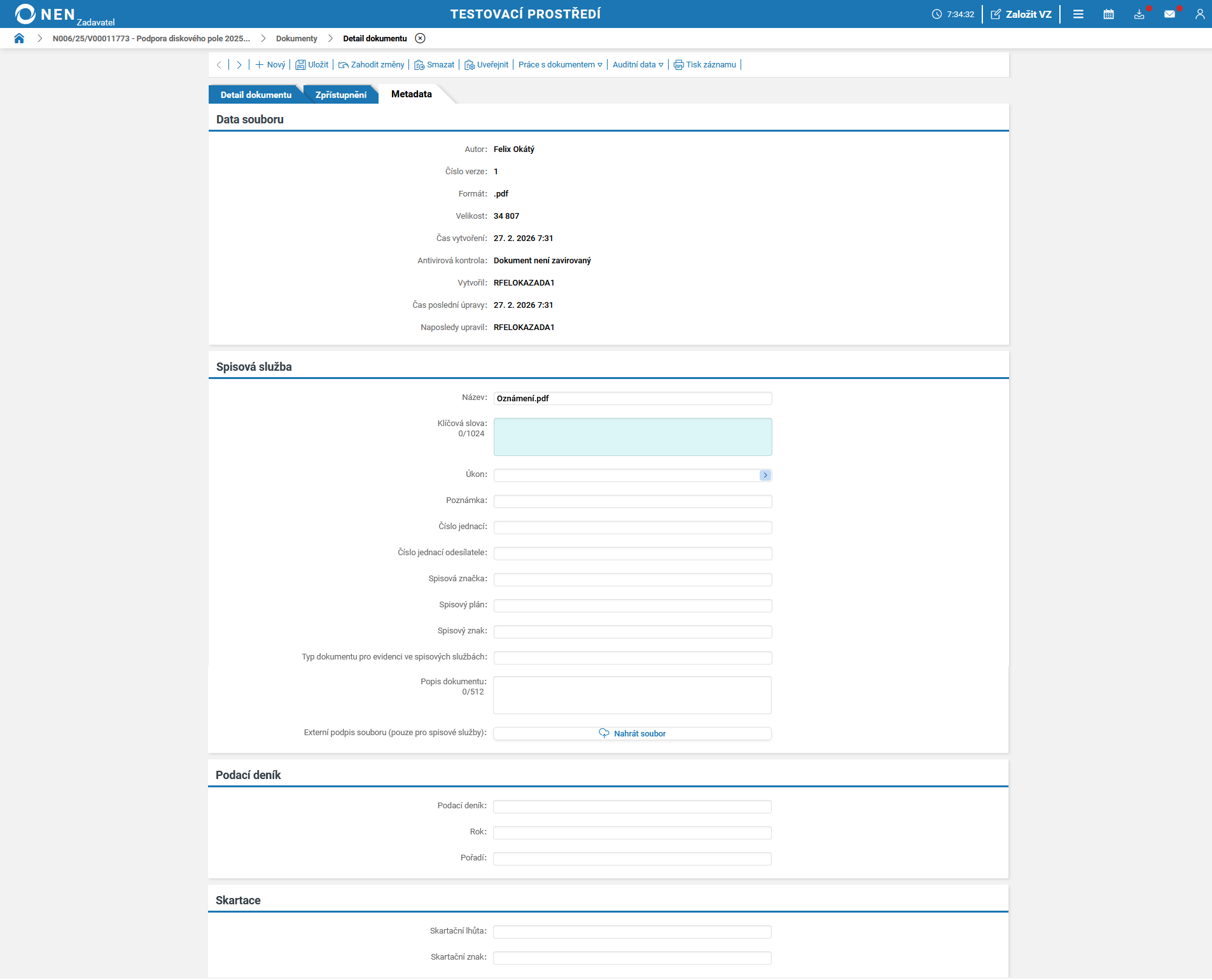
Task: Switch to the Zpřístupnění tab
Action: pyautogui.click(x=340, y=95)
